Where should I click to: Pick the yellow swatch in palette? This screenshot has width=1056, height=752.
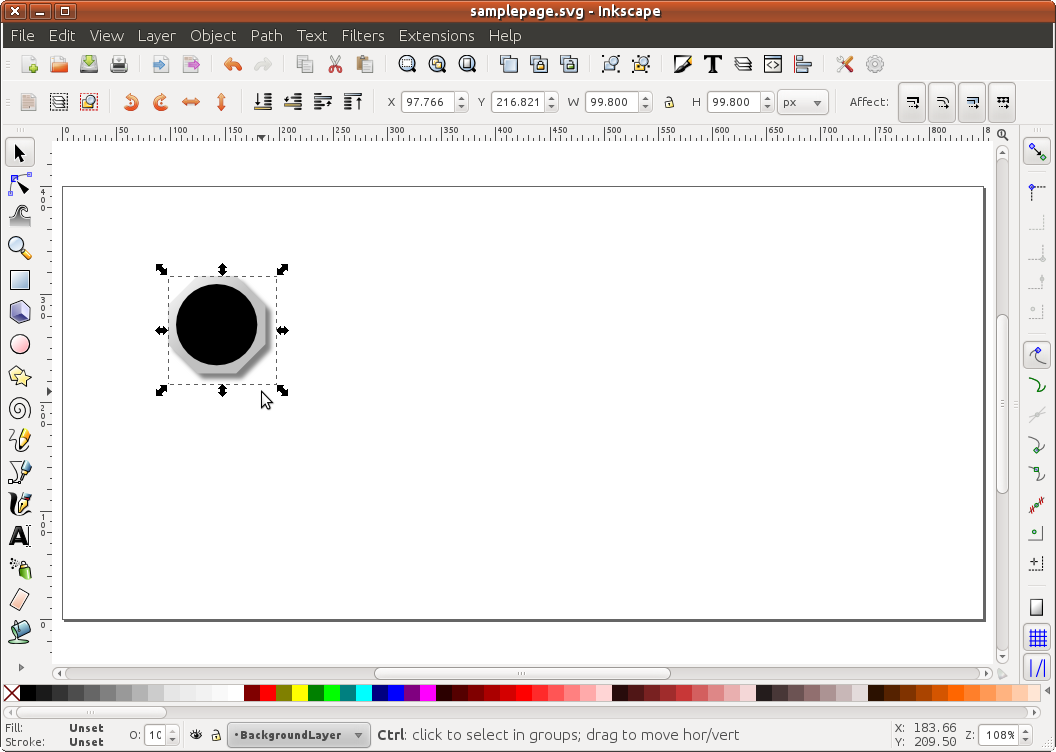click(300, 693)
